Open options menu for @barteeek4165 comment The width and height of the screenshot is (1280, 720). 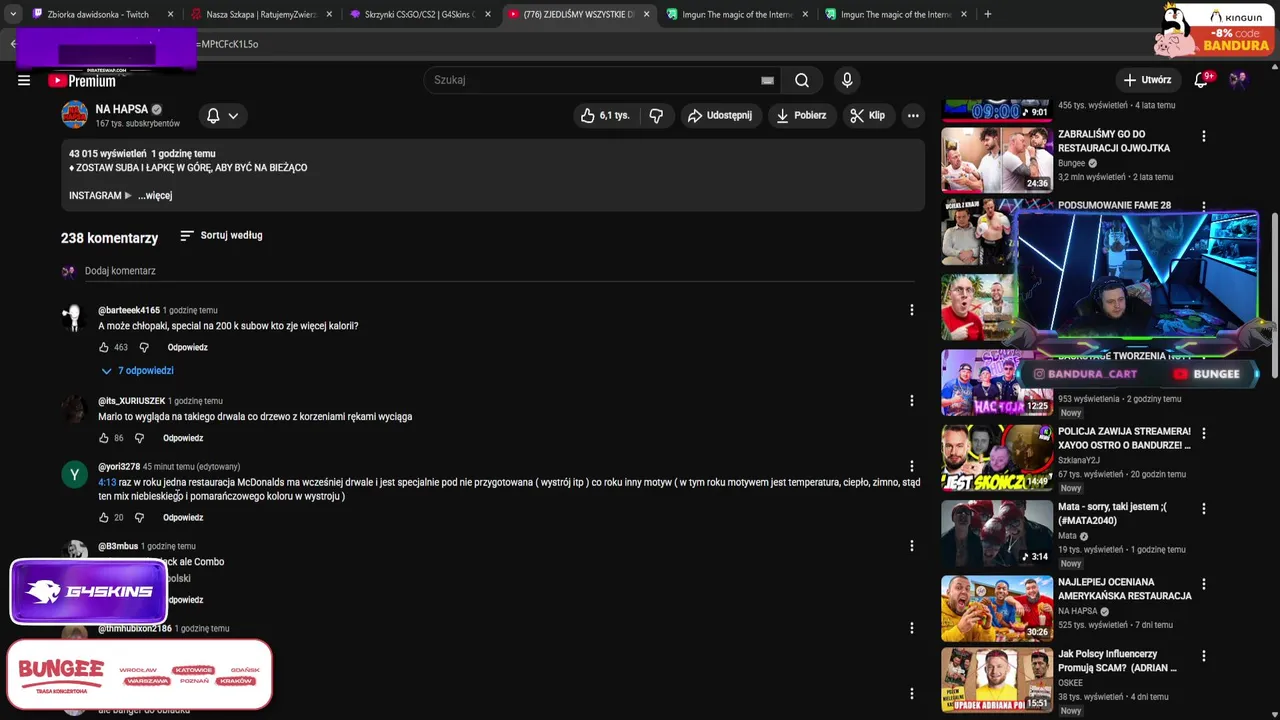[911, 310]
